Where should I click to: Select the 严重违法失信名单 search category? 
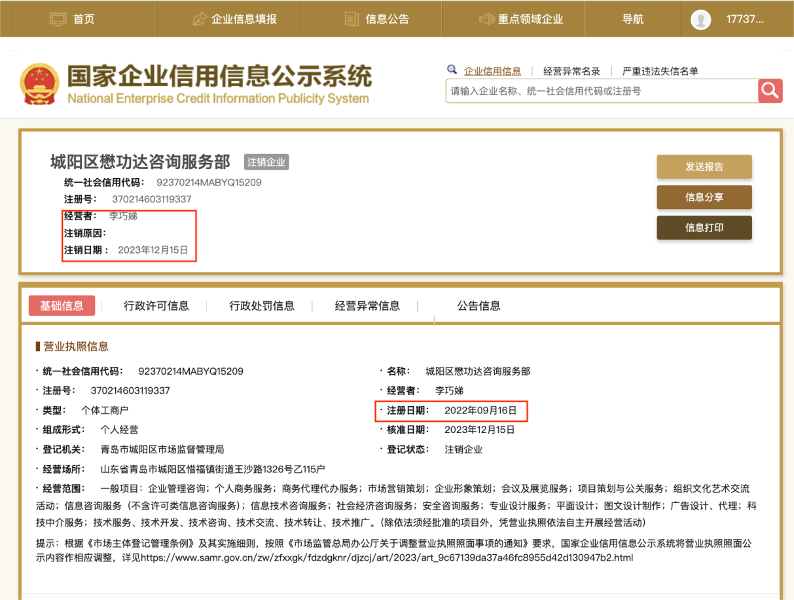click(x=660, y=71)
